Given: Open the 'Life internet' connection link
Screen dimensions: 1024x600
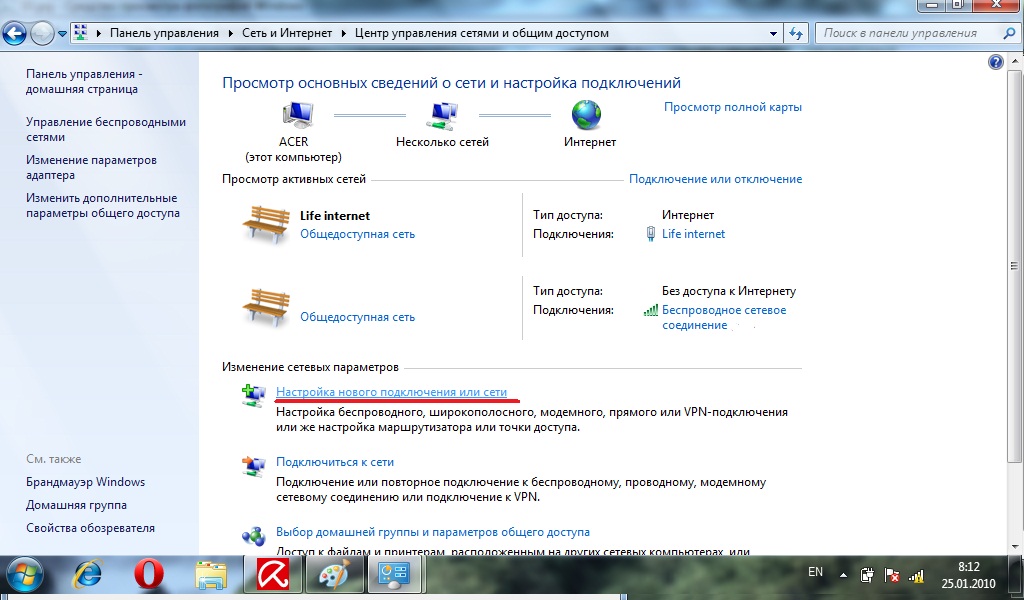Looking at the screenshot, I should pyautogui.click(x=693, y=234).
